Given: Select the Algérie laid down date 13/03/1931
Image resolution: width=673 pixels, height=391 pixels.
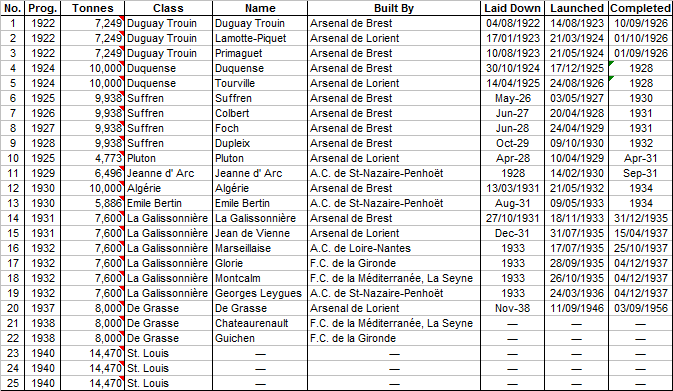Looking at the screenshot, I should tap(512, 188).
